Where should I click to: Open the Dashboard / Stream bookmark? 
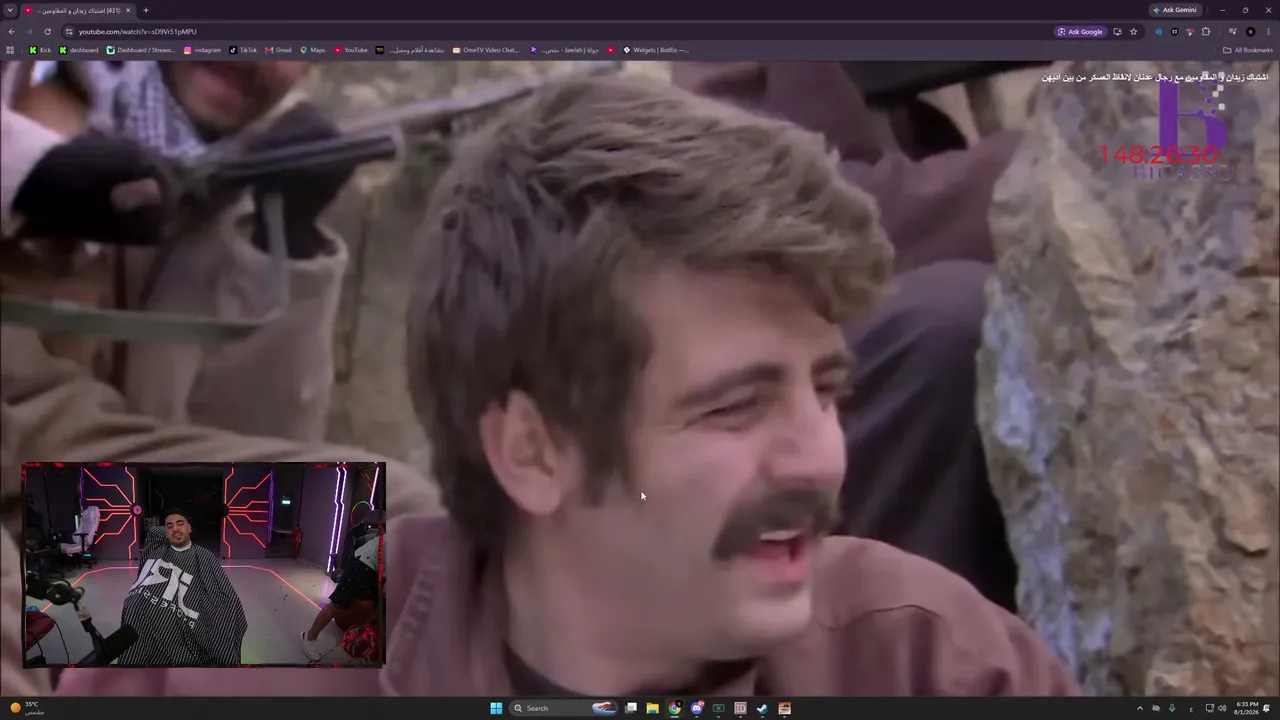tap(142, 50)
